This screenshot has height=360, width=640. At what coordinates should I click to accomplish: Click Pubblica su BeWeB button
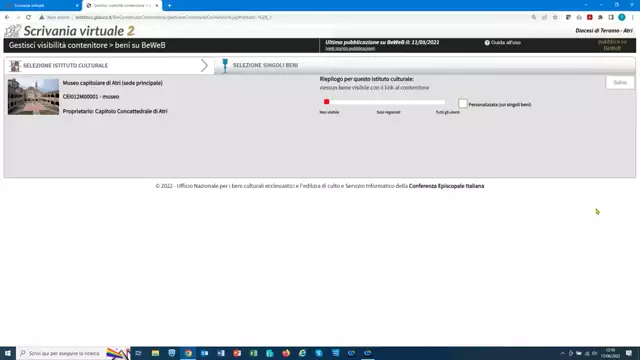coord(612,45)
